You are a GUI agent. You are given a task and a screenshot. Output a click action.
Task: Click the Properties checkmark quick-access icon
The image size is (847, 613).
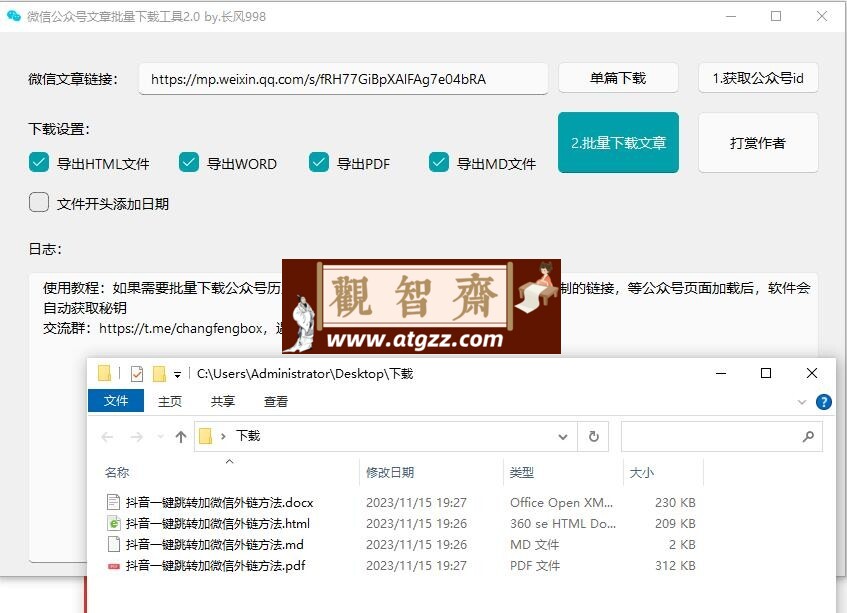point(137,374)
